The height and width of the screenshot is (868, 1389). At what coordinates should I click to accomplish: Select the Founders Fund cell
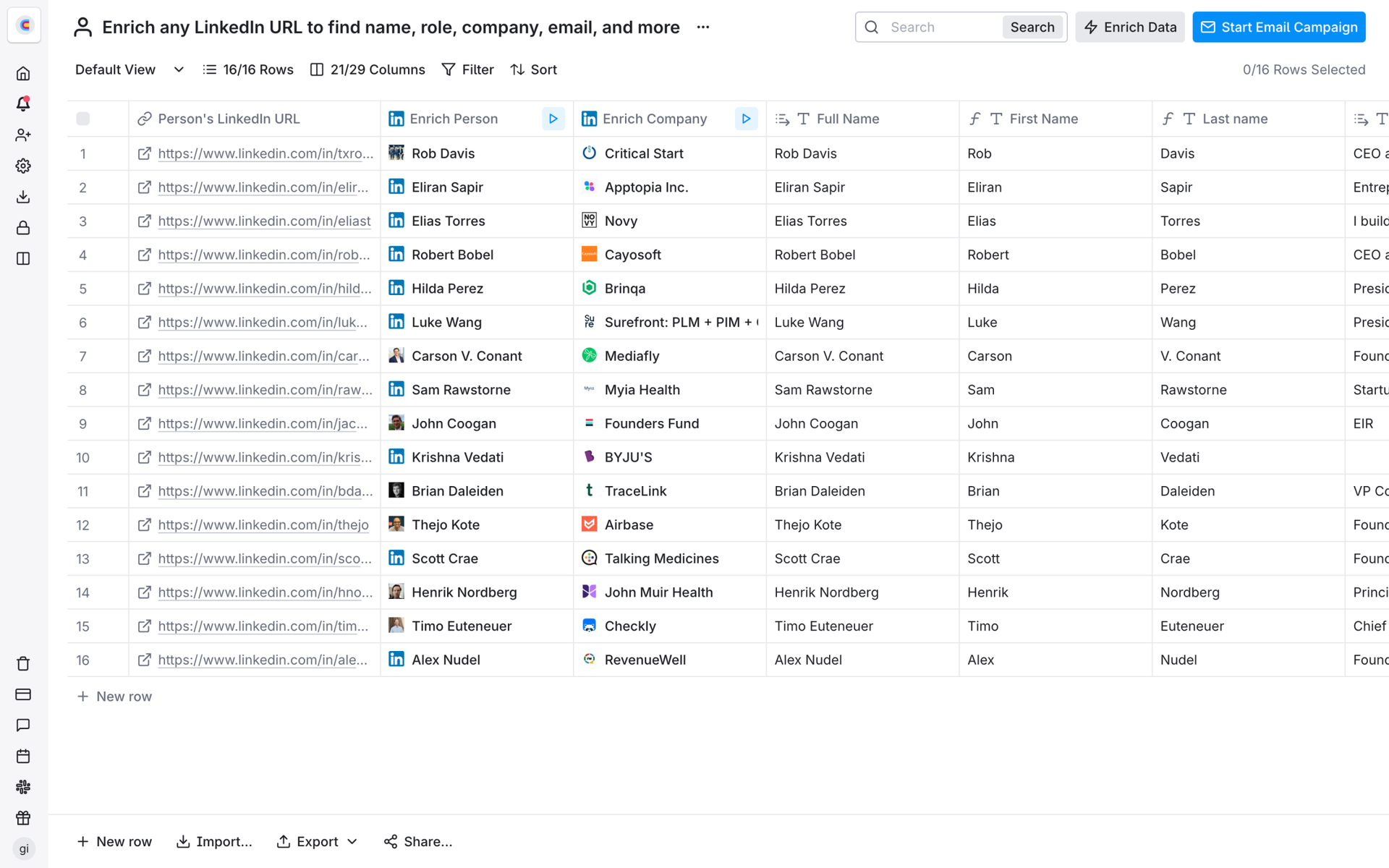pos(670,423)
